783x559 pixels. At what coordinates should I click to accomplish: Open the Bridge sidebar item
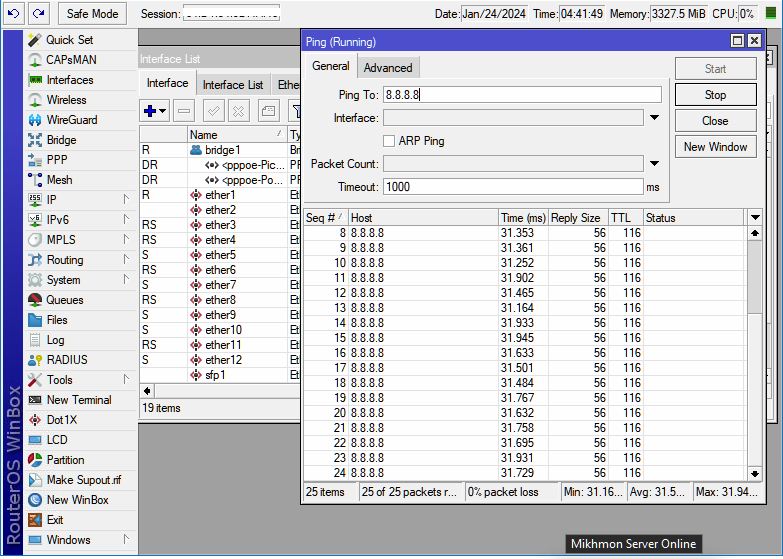(x=61, y=140)
